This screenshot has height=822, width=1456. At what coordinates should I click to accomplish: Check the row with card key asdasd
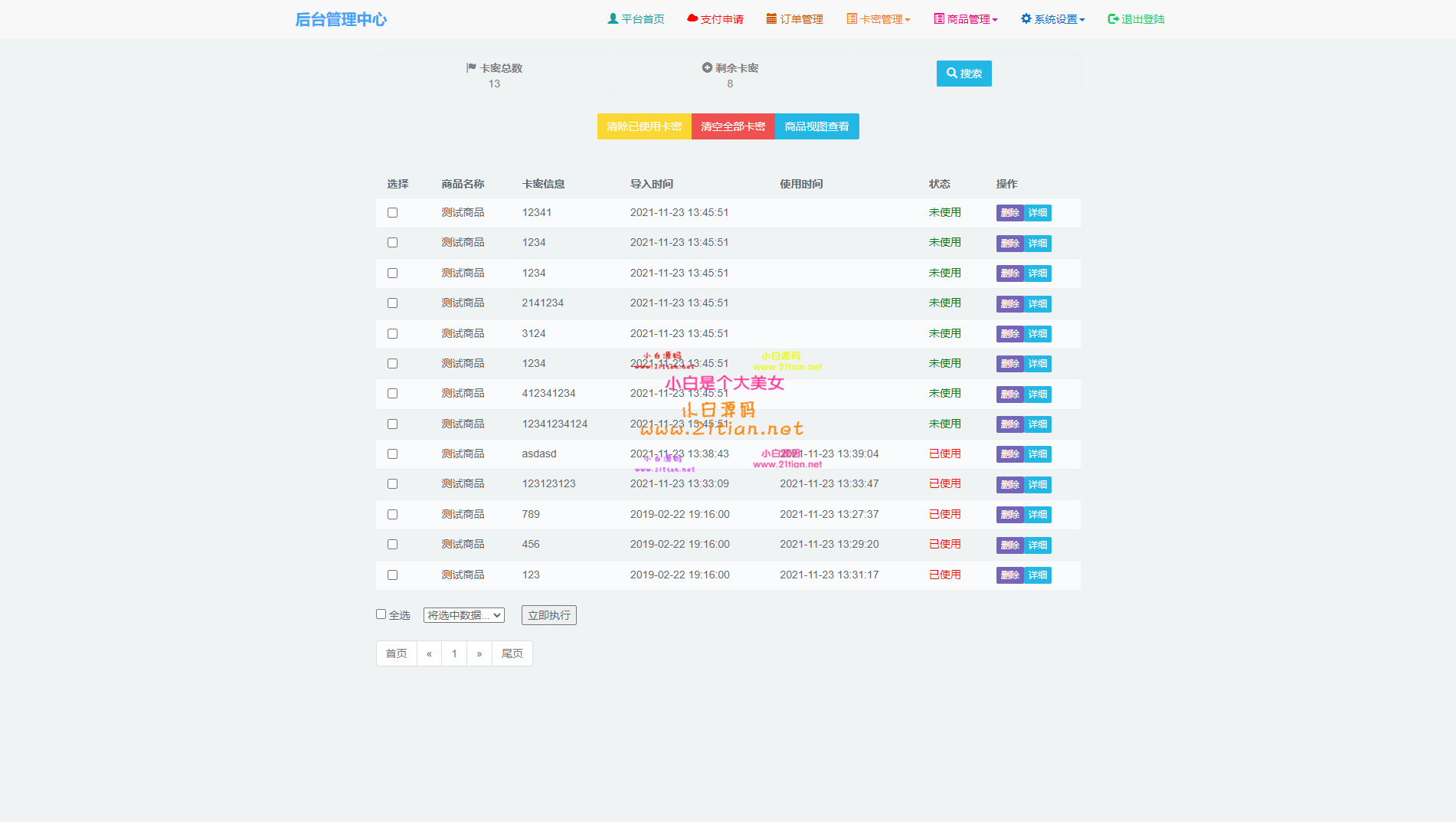[392, 454]
